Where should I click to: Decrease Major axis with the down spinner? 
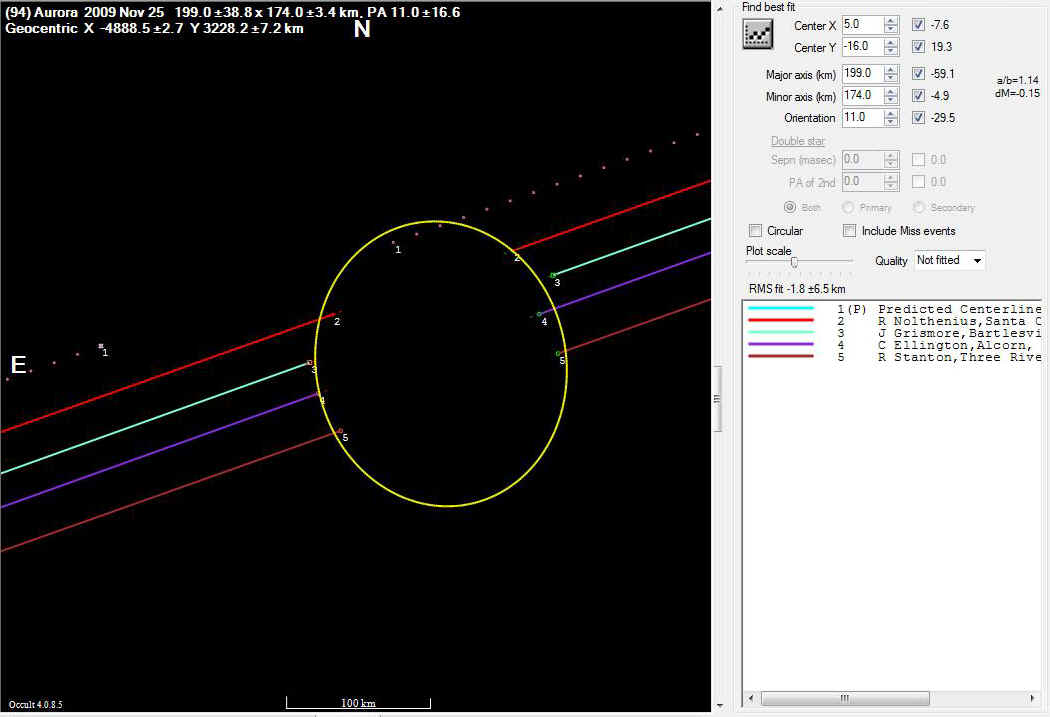[891, 78]
